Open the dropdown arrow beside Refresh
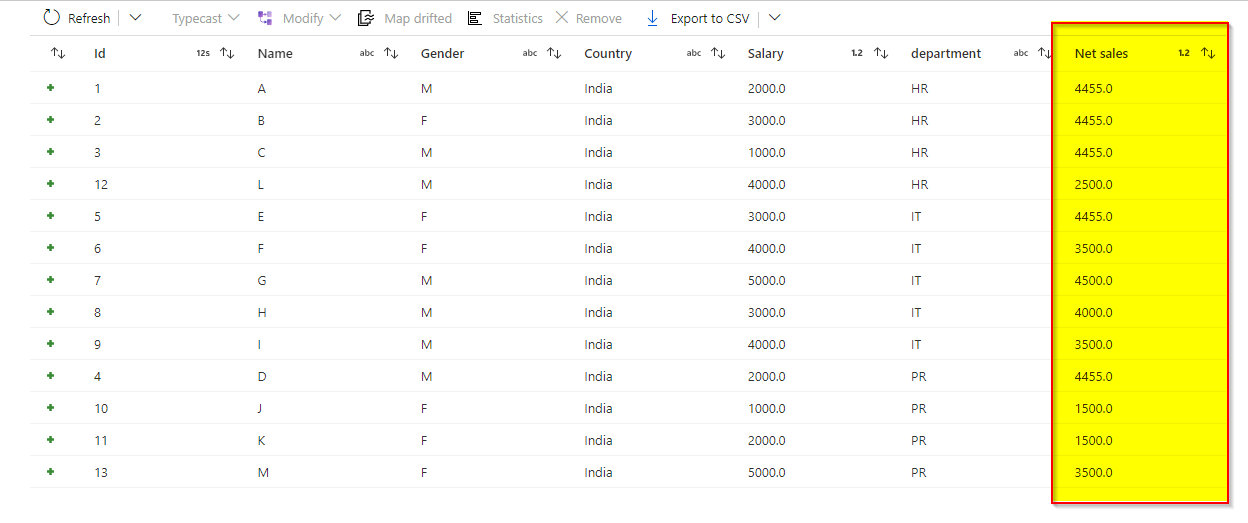The image size is (1248, 523). 136,18
